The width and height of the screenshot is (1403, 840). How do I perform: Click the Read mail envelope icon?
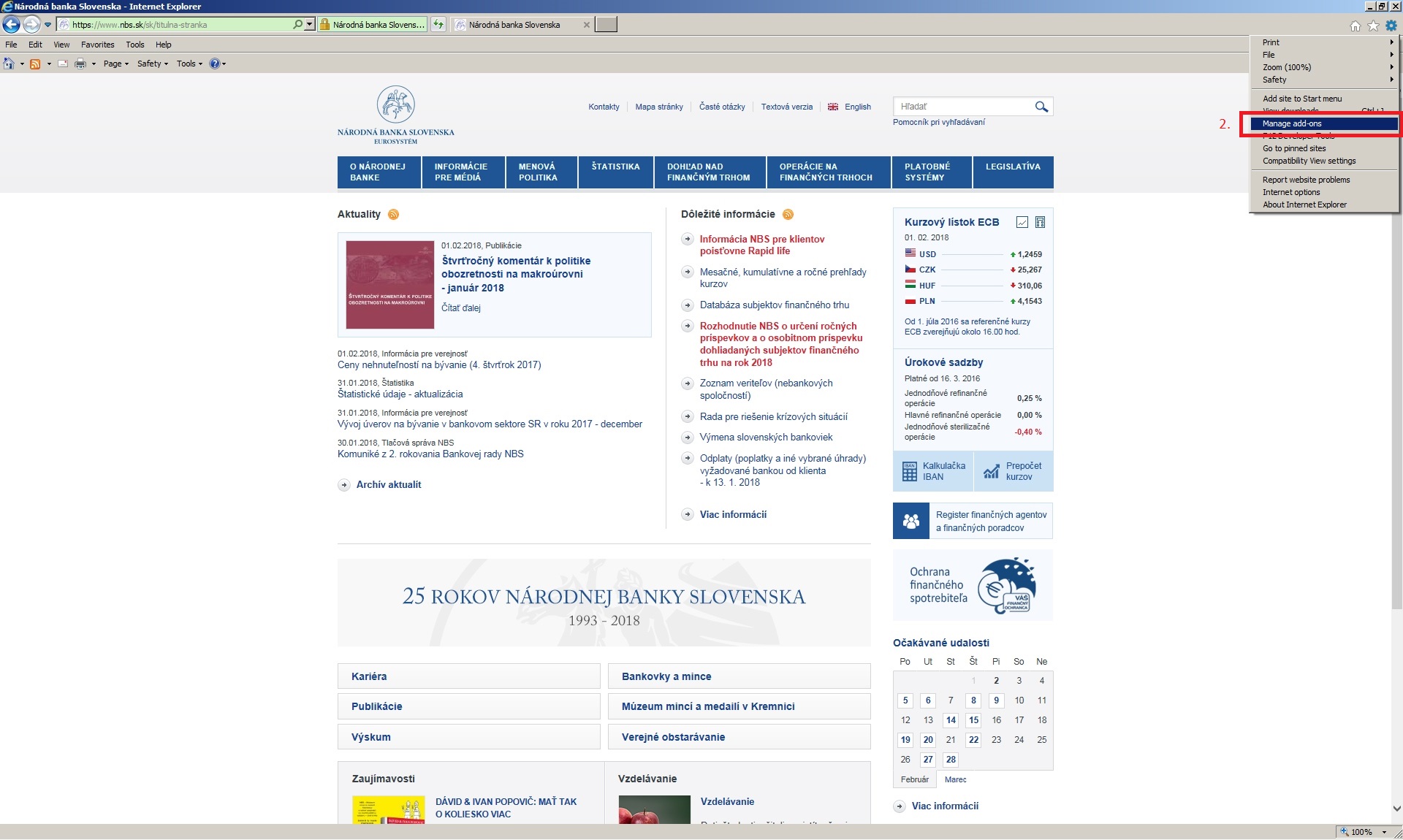point(63,64)
